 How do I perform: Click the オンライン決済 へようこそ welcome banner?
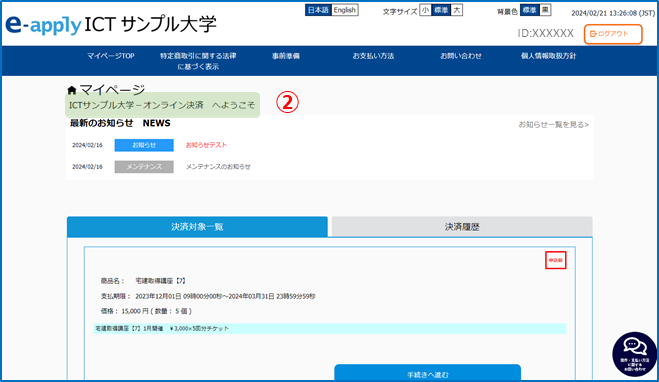[x=162, y=105]
